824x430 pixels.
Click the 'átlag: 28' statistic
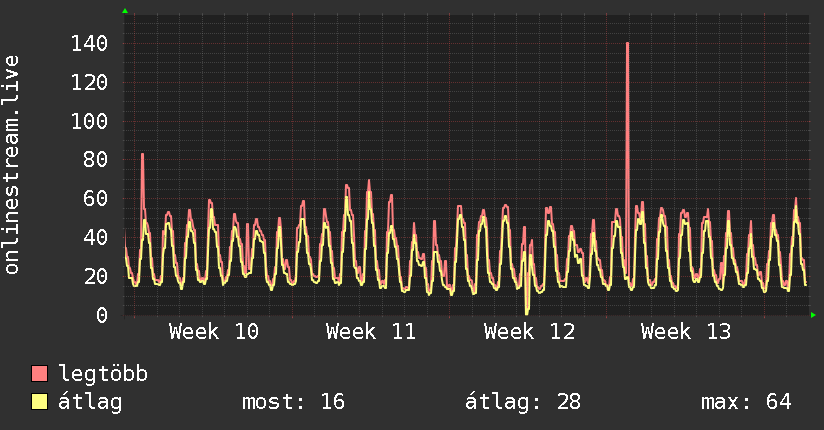pyautogui.click(x=523, y=402)
